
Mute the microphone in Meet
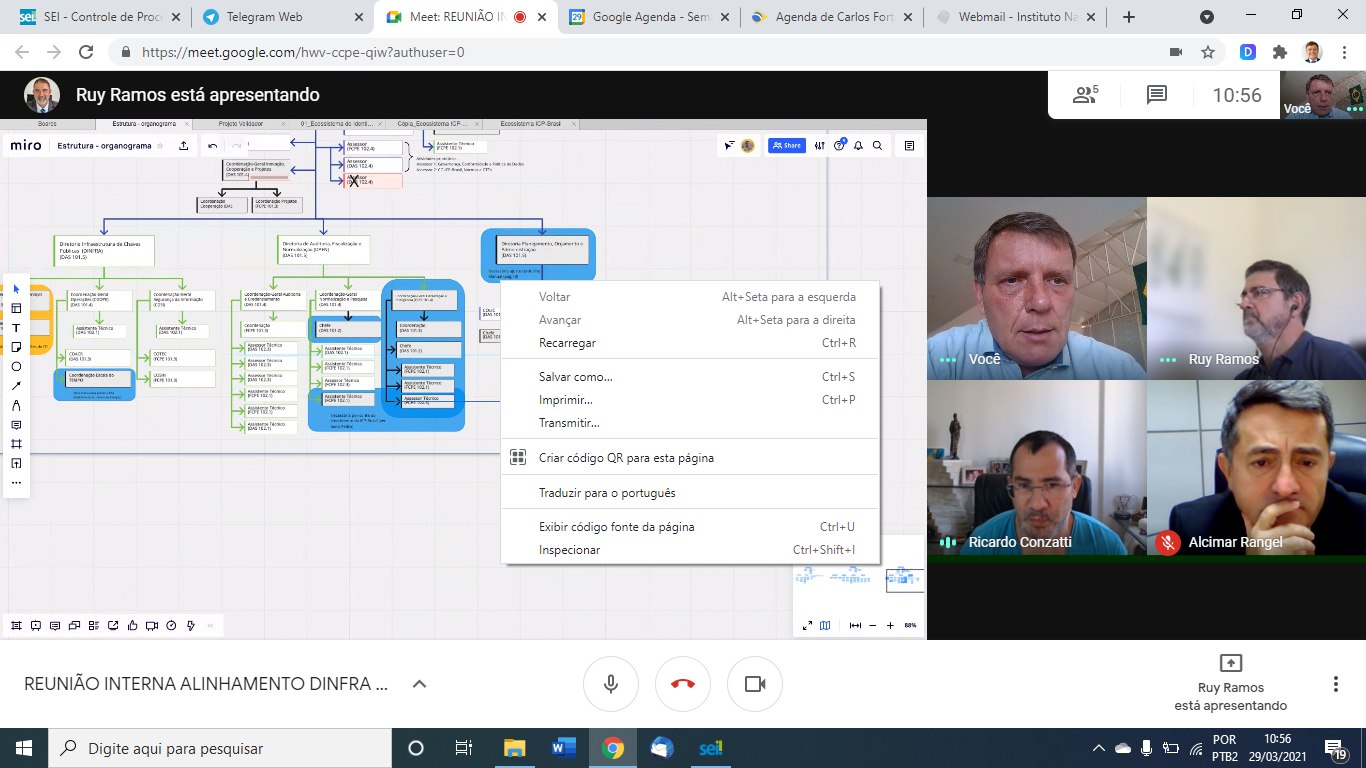point(611,684)
